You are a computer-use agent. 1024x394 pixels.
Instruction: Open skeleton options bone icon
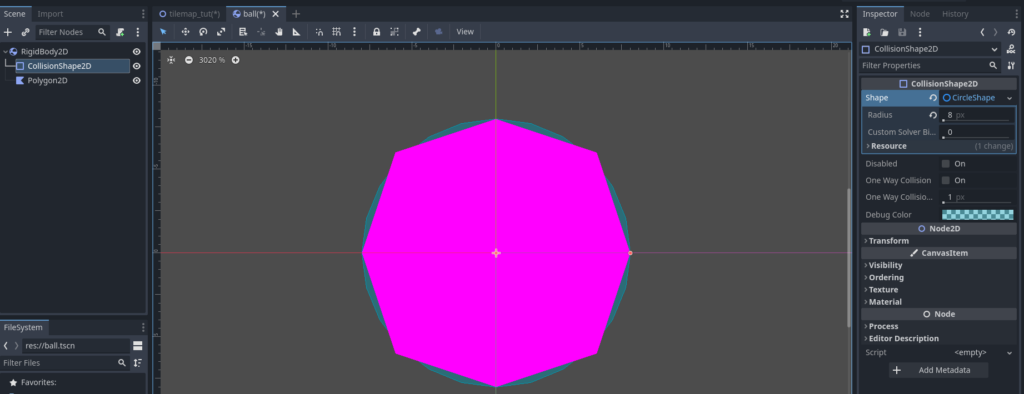click(417, 31)
